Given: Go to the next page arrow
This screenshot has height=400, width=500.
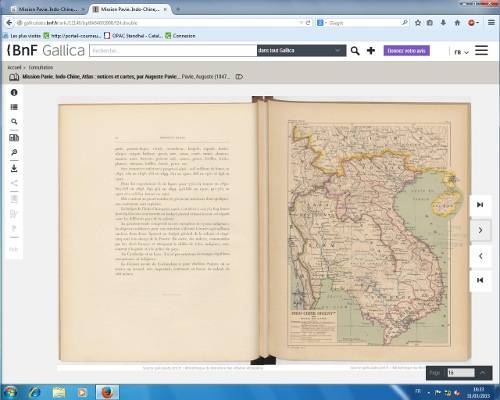Looking at the screenshot, I should pyautogui.click(x=480, y=230).
